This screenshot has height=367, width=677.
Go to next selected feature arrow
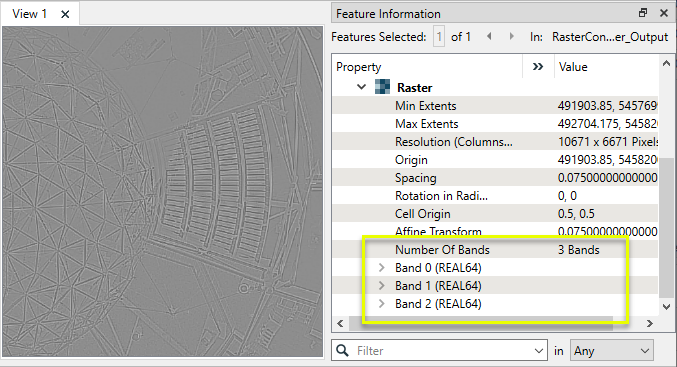pyautogui.click(x=512, y=36)
